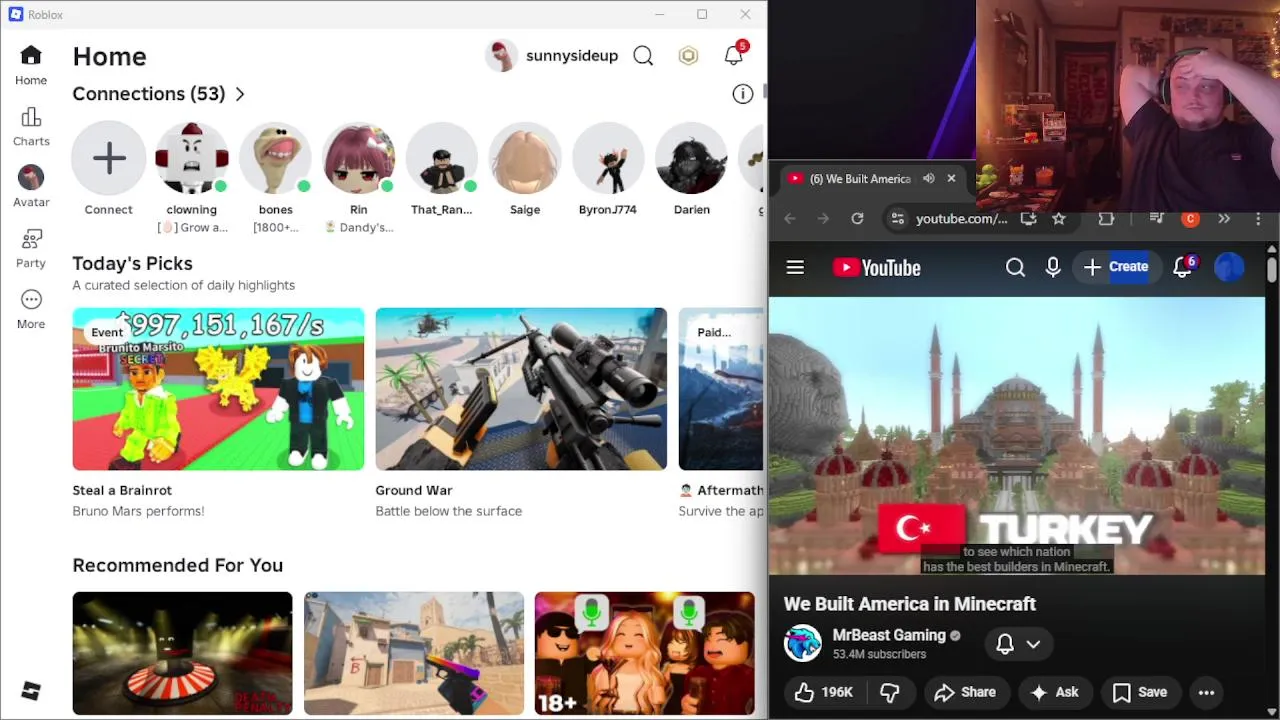Go back in the browser
The width and height of the screenshot is (1280, 720).
(790, 219)
